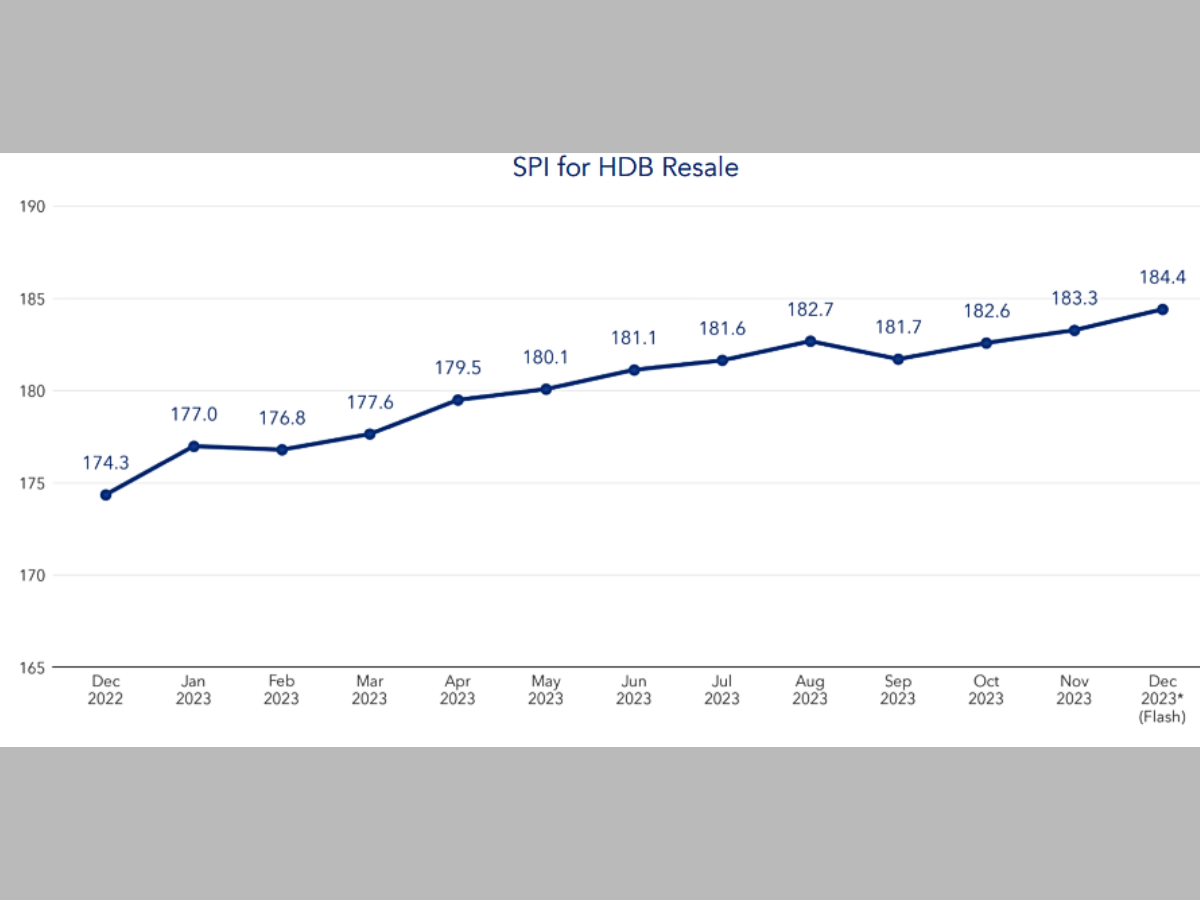The width and height of the screenshot is (1200, 900).
Task: Click the 182.7 value label
Action: coord(810,309)
